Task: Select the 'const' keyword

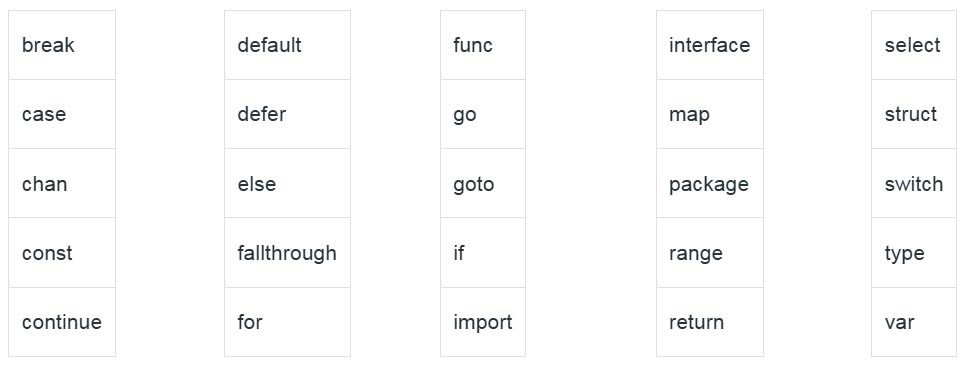Action: (47, 253)
